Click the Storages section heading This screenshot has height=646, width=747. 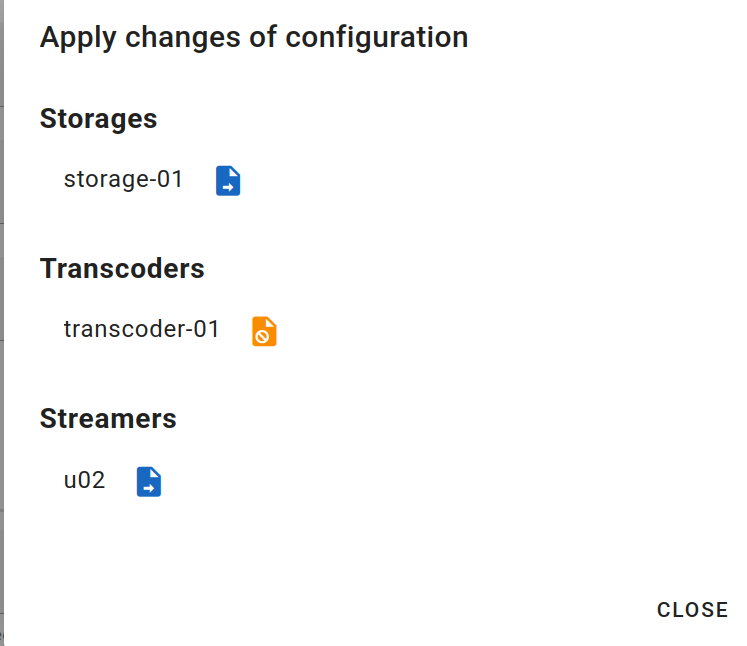point(98,119)
